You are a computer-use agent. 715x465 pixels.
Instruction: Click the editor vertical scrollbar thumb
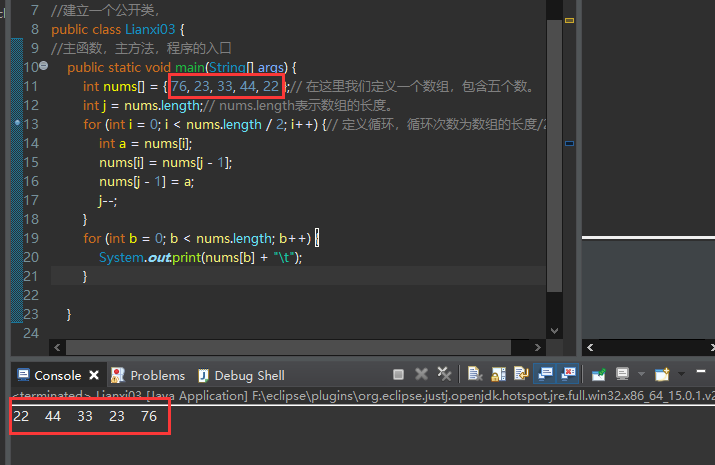pos(554,155)
